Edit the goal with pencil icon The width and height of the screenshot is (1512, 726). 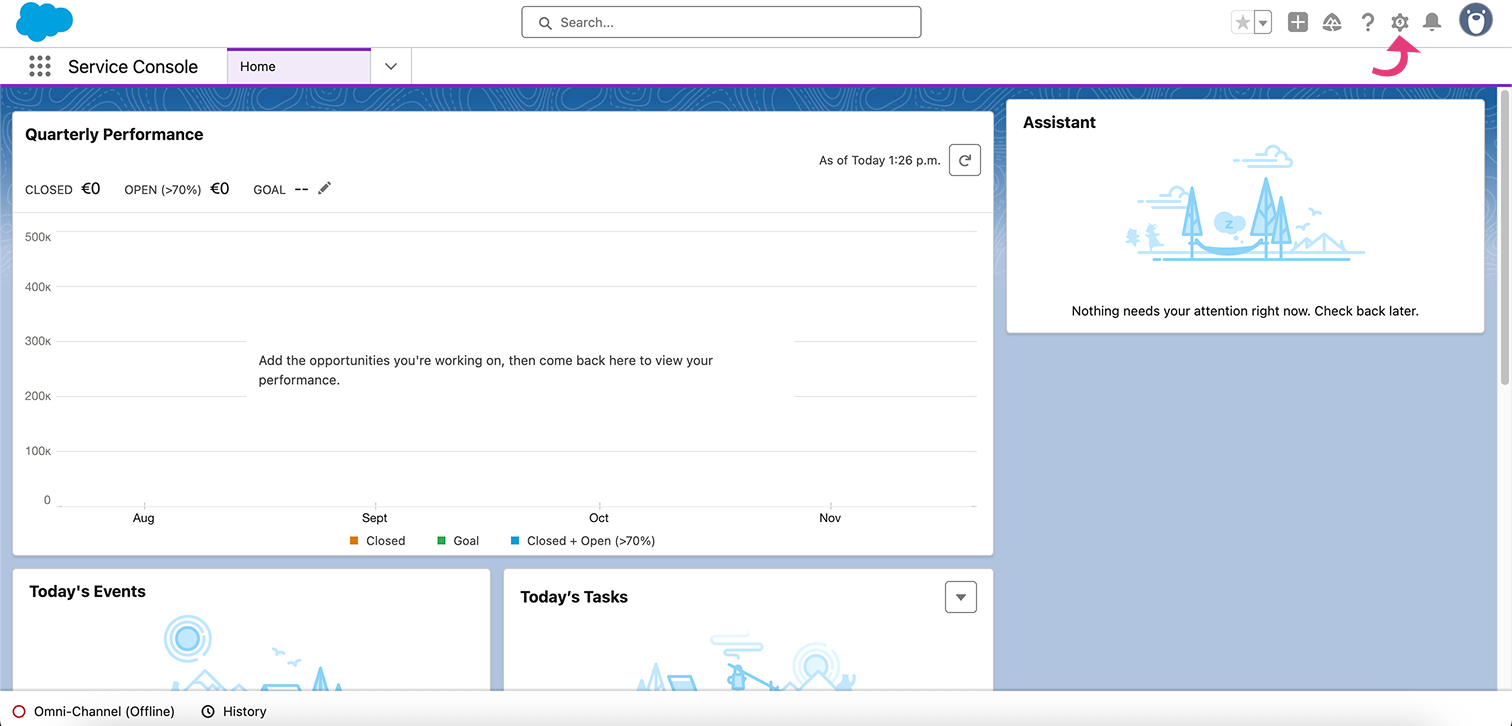click(324, 188)
